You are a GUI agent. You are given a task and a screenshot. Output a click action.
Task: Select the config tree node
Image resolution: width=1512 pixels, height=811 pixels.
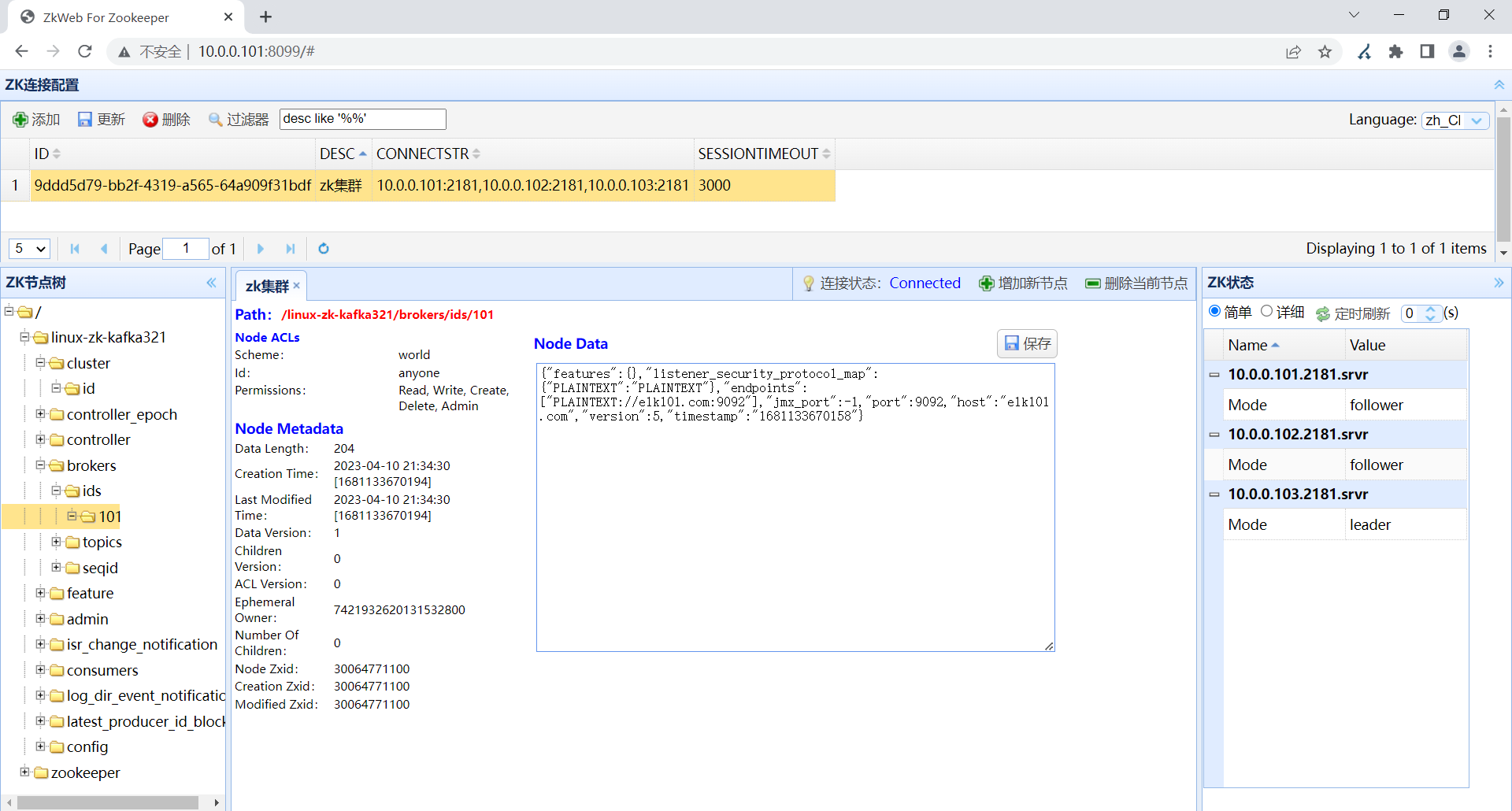87,746
